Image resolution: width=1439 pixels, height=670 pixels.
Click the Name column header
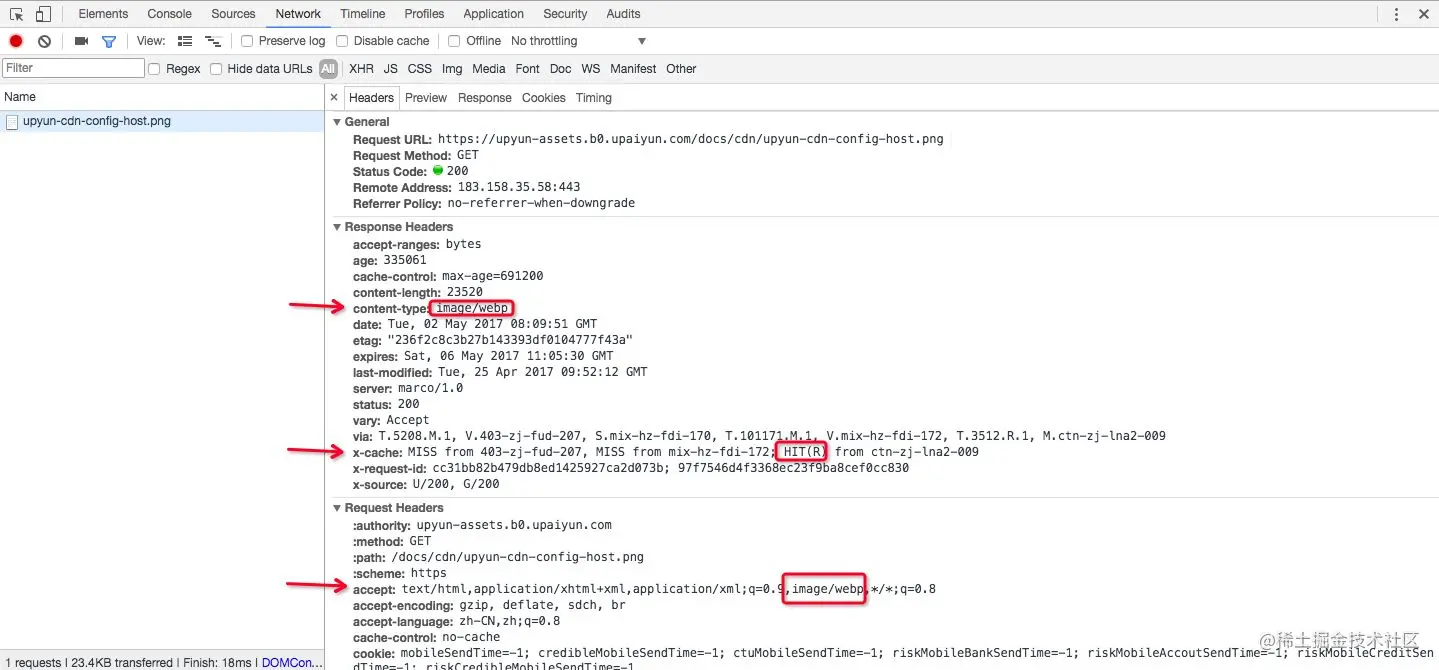click(x=162, y=97)
